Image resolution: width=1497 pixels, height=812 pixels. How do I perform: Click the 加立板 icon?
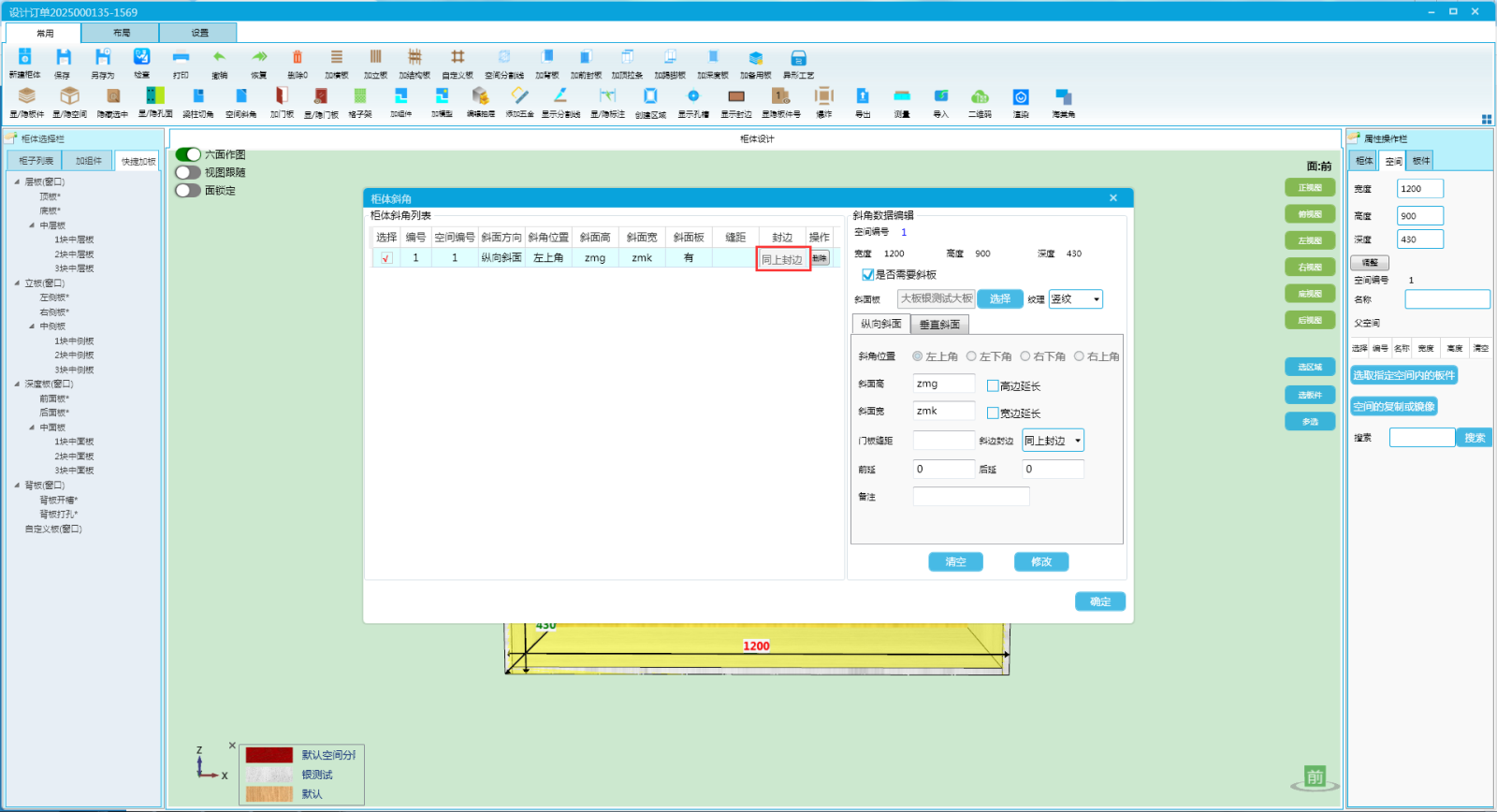tap(376, 58)
